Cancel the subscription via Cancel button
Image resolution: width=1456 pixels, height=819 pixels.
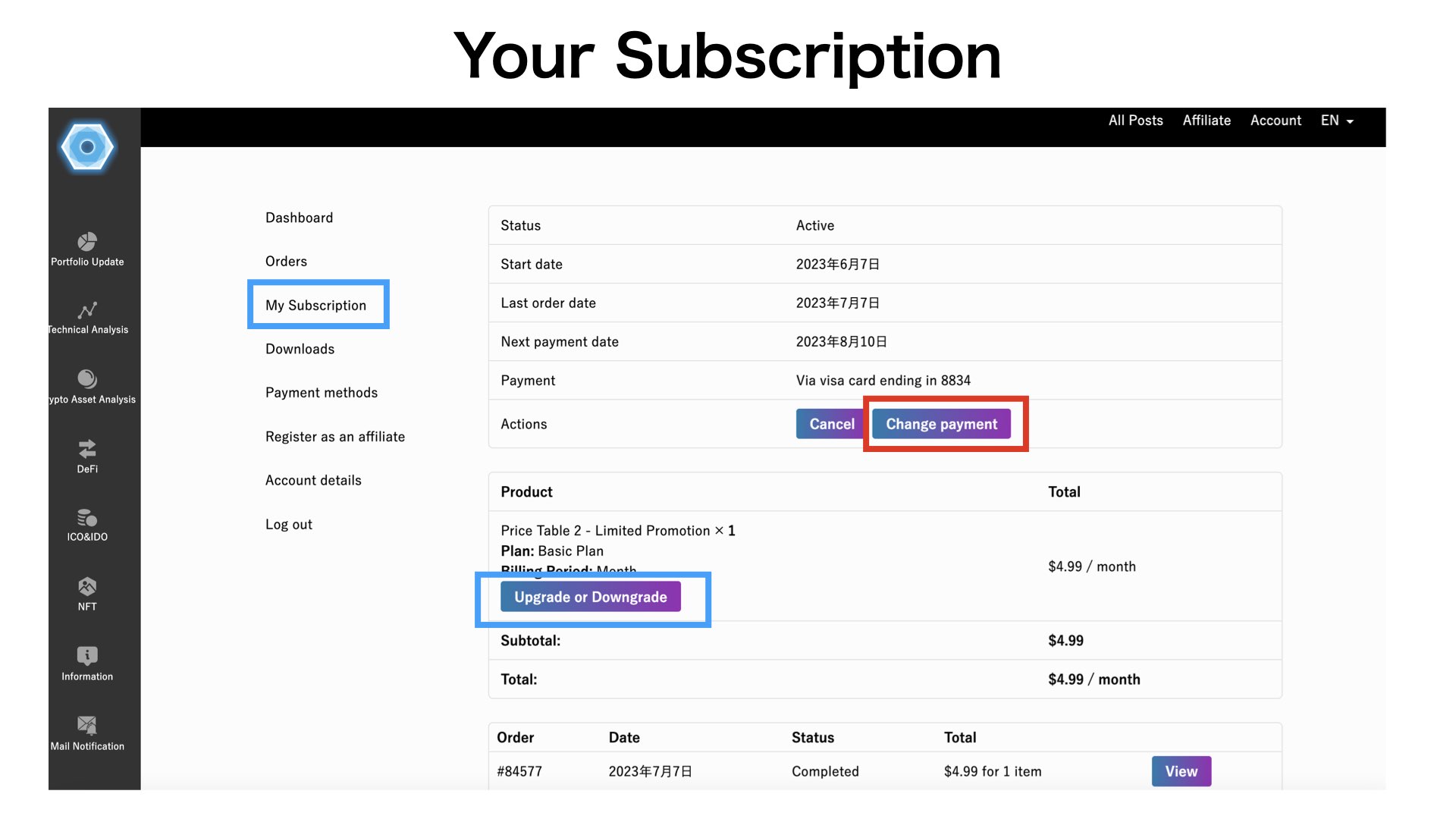pos(831,424)
